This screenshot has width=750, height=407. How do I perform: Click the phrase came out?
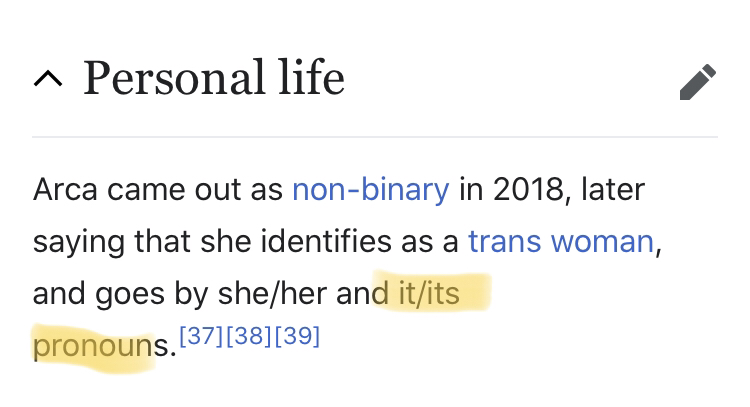[175, 189]
